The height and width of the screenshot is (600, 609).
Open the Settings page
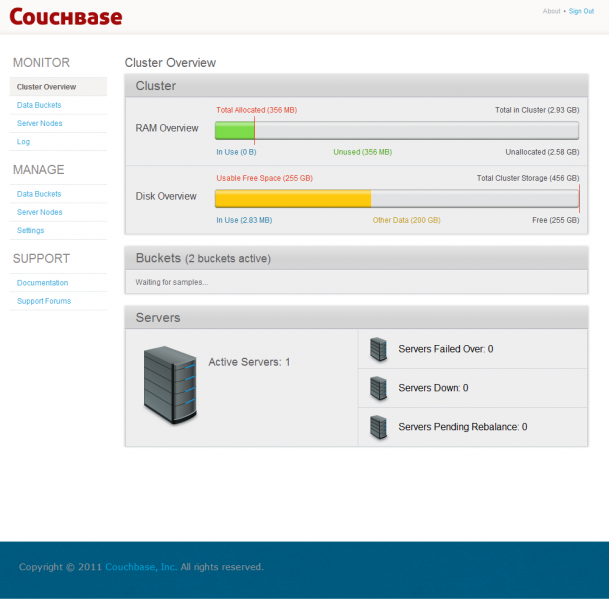(x=30, y=230)
